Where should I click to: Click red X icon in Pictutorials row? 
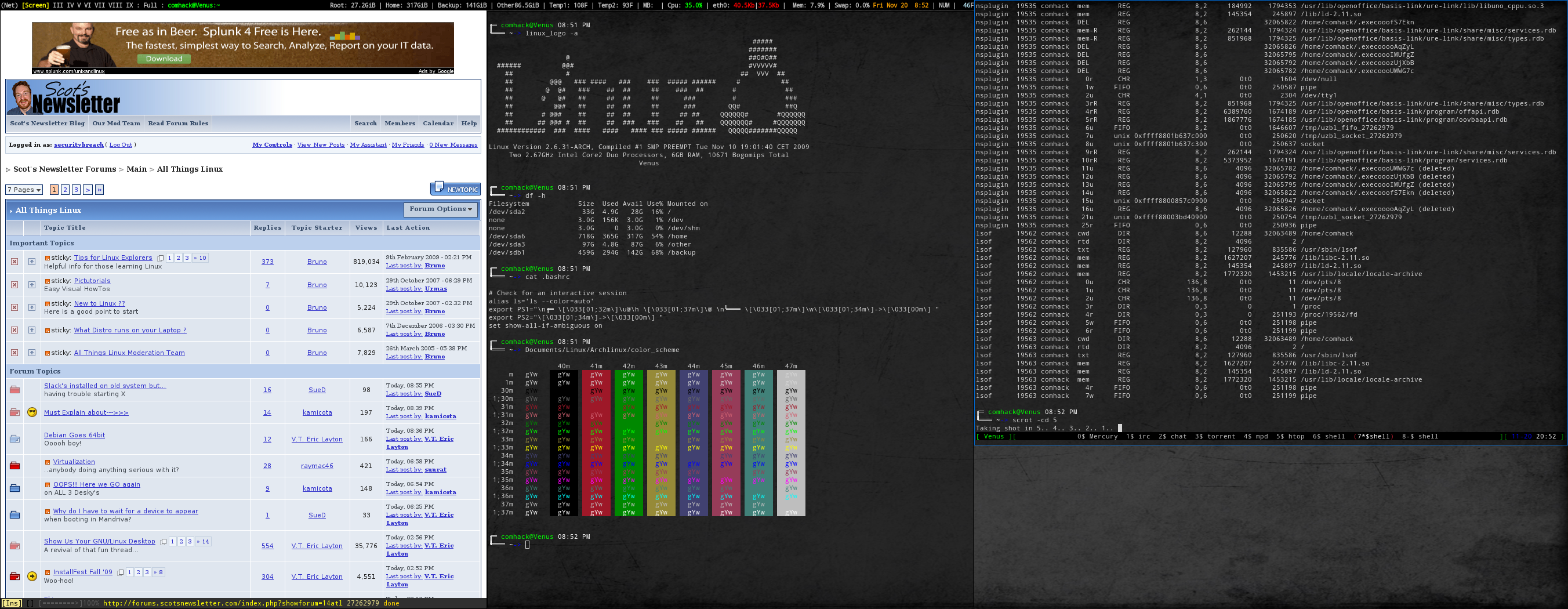coord(14,285)
